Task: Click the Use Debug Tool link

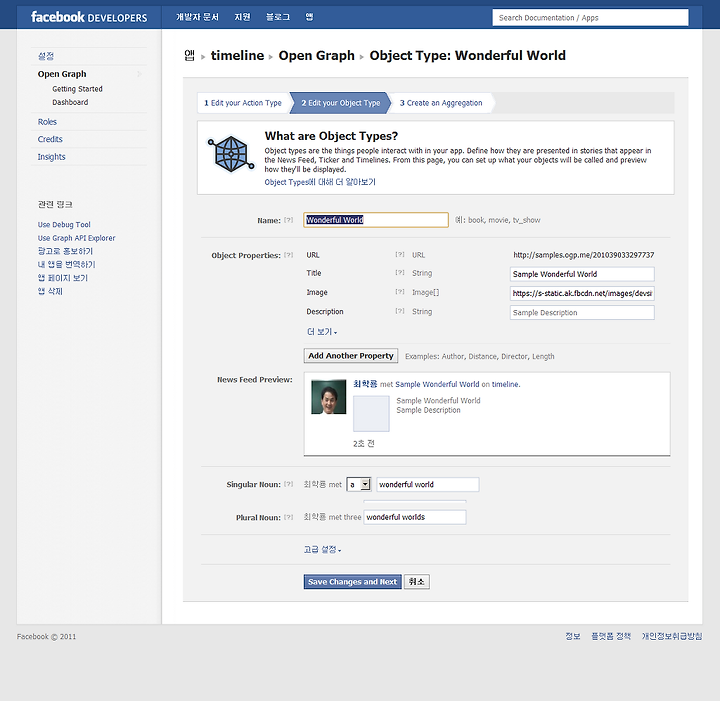Action: click(x=64, y=224)
